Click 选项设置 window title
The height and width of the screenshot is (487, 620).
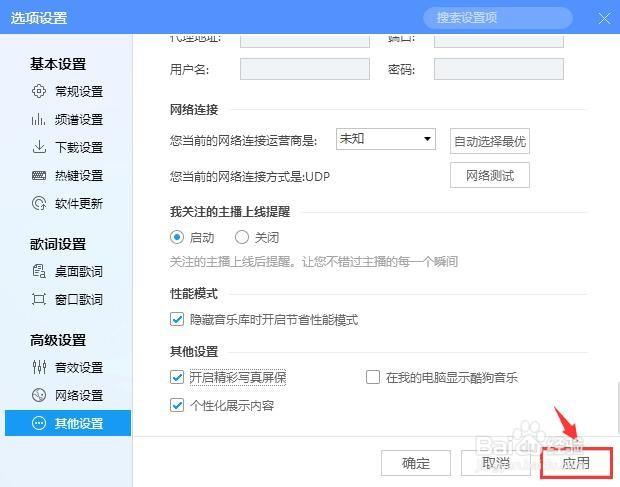pos(39,18)
